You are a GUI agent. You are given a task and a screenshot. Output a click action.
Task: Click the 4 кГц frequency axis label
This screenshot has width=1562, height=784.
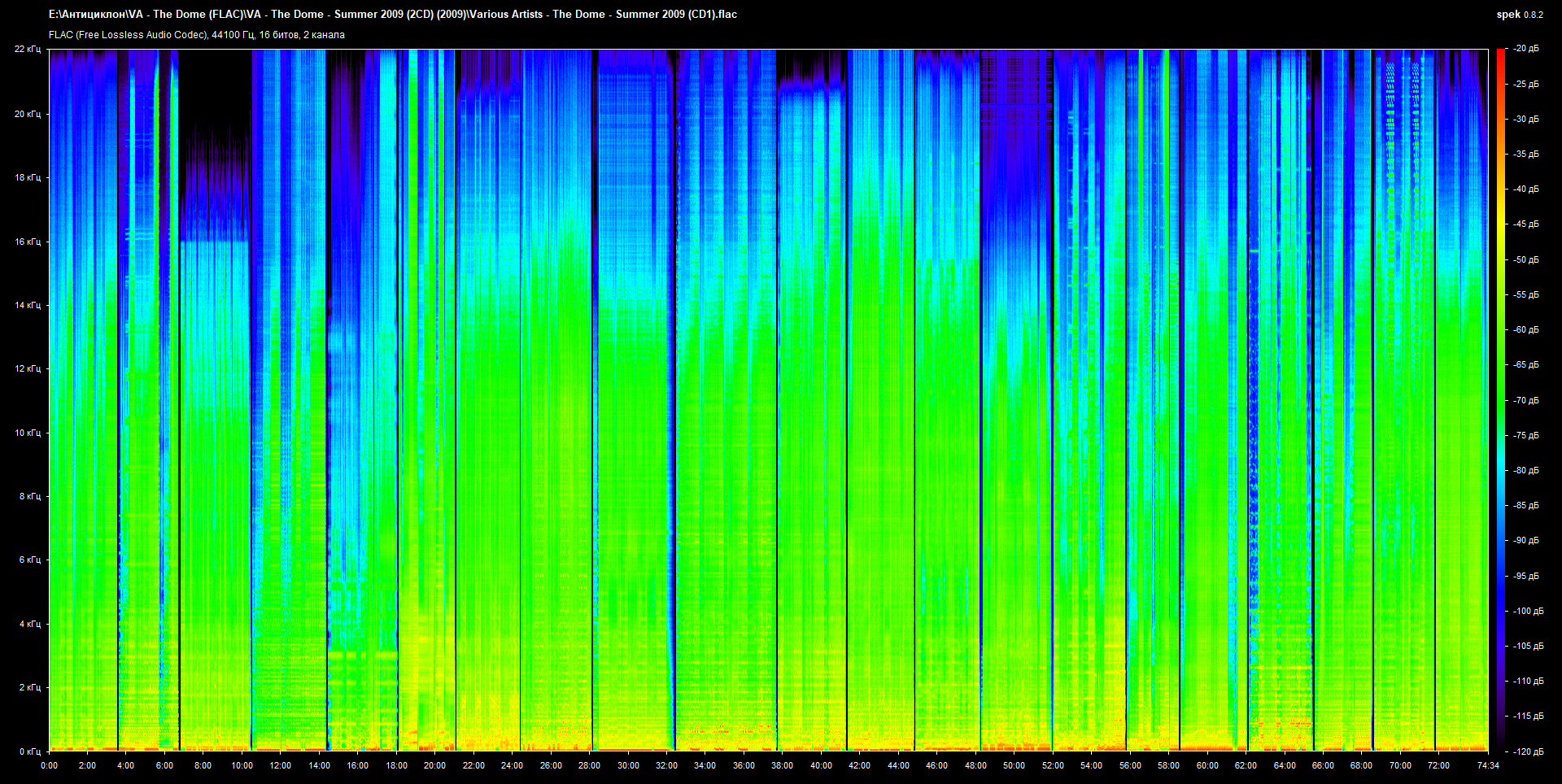[29, 624]
